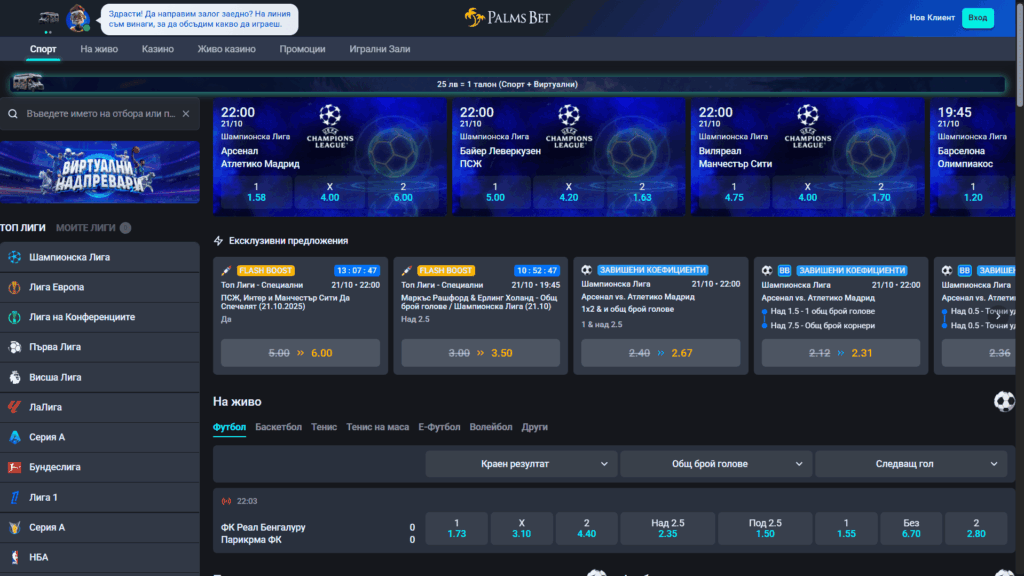The width and height of the screenshot is (1024, 576).
Task: Click the NBA league logo icon
Action: tap(14, 557)
